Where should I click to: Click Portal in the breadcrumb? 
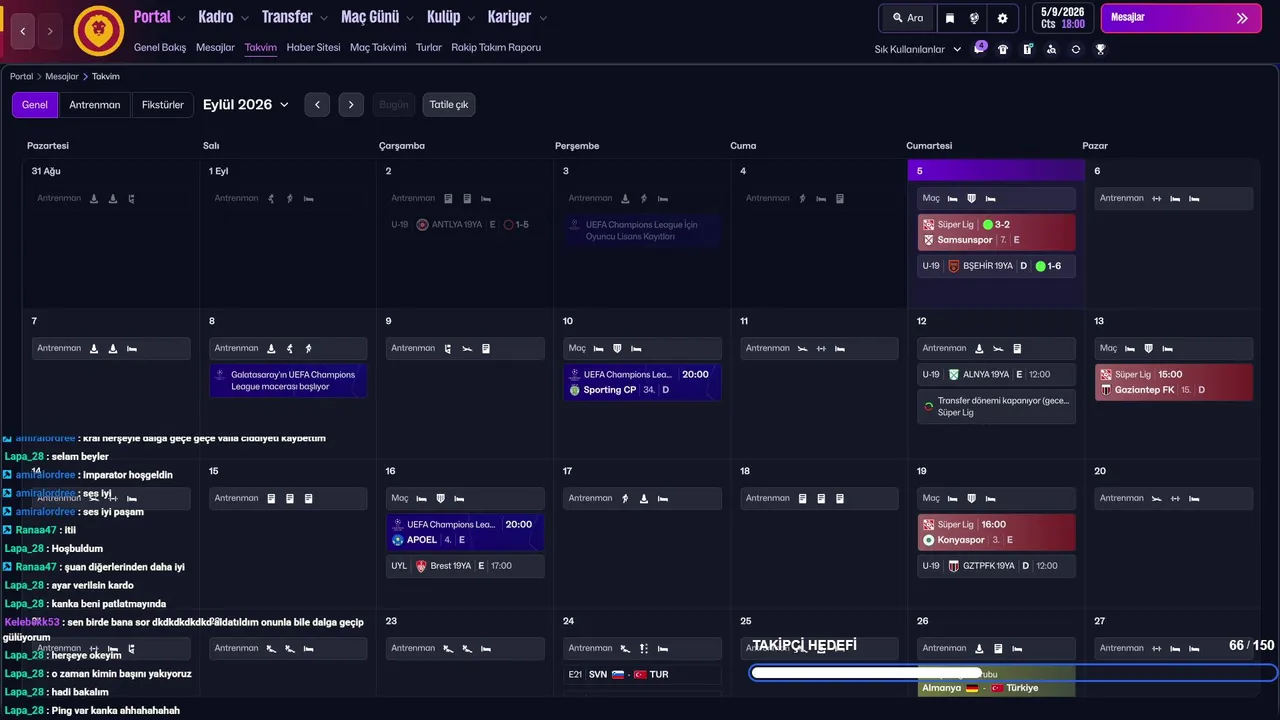click(22, 76)
